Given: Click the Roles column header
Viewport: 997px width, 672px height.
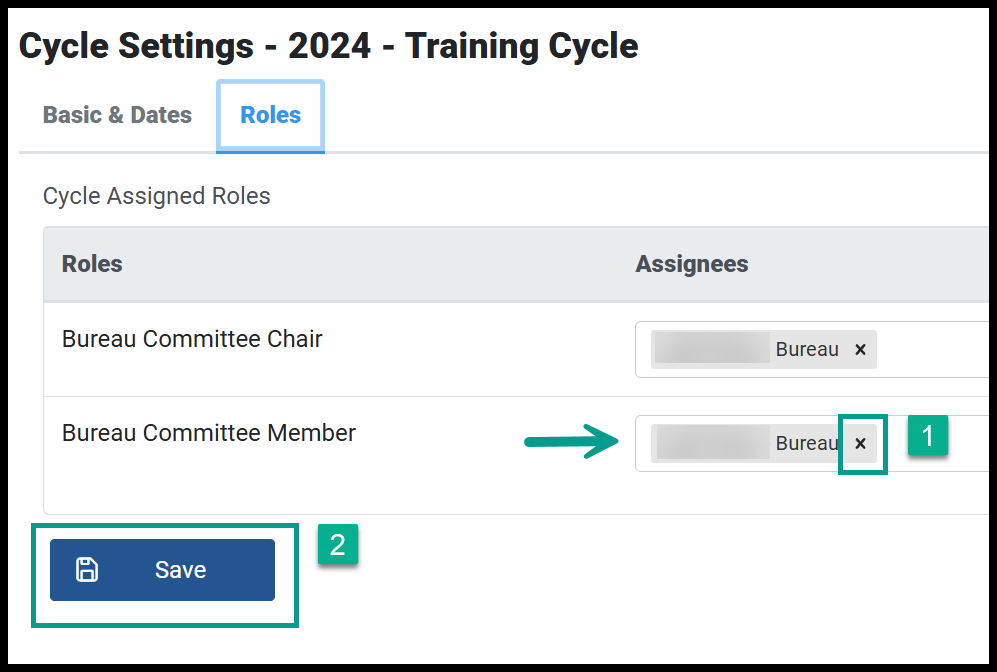Looking at the screenshot, I should pos(92,263).
